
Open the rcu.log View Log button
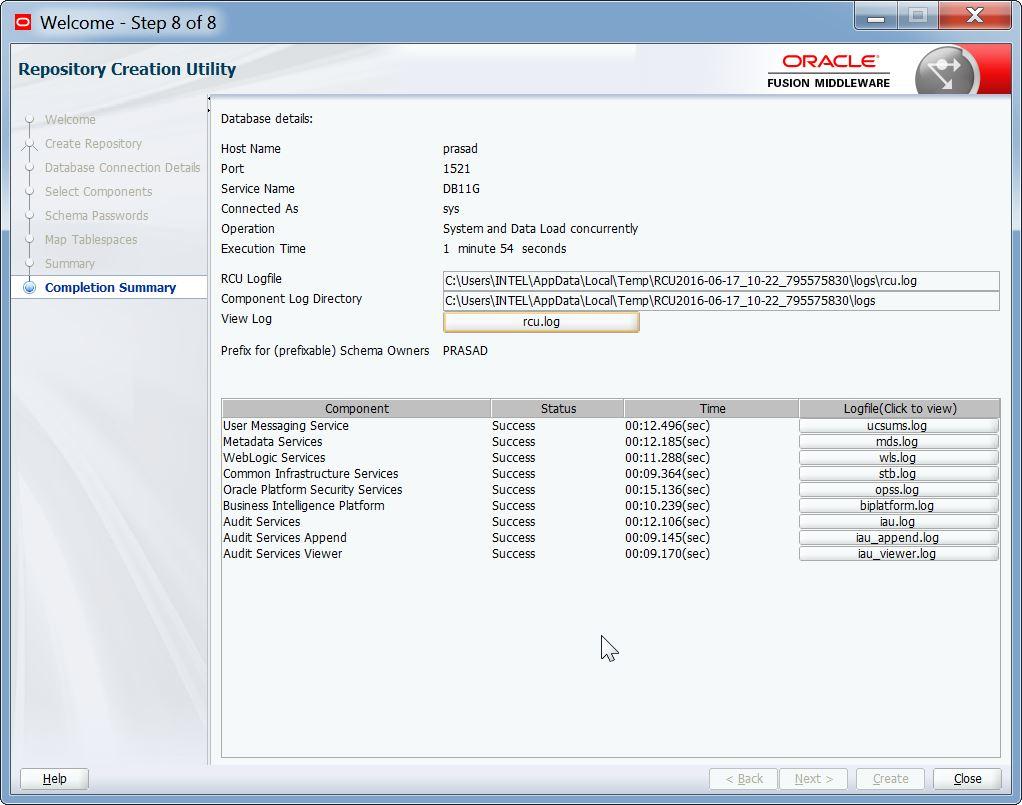(541, 322)
